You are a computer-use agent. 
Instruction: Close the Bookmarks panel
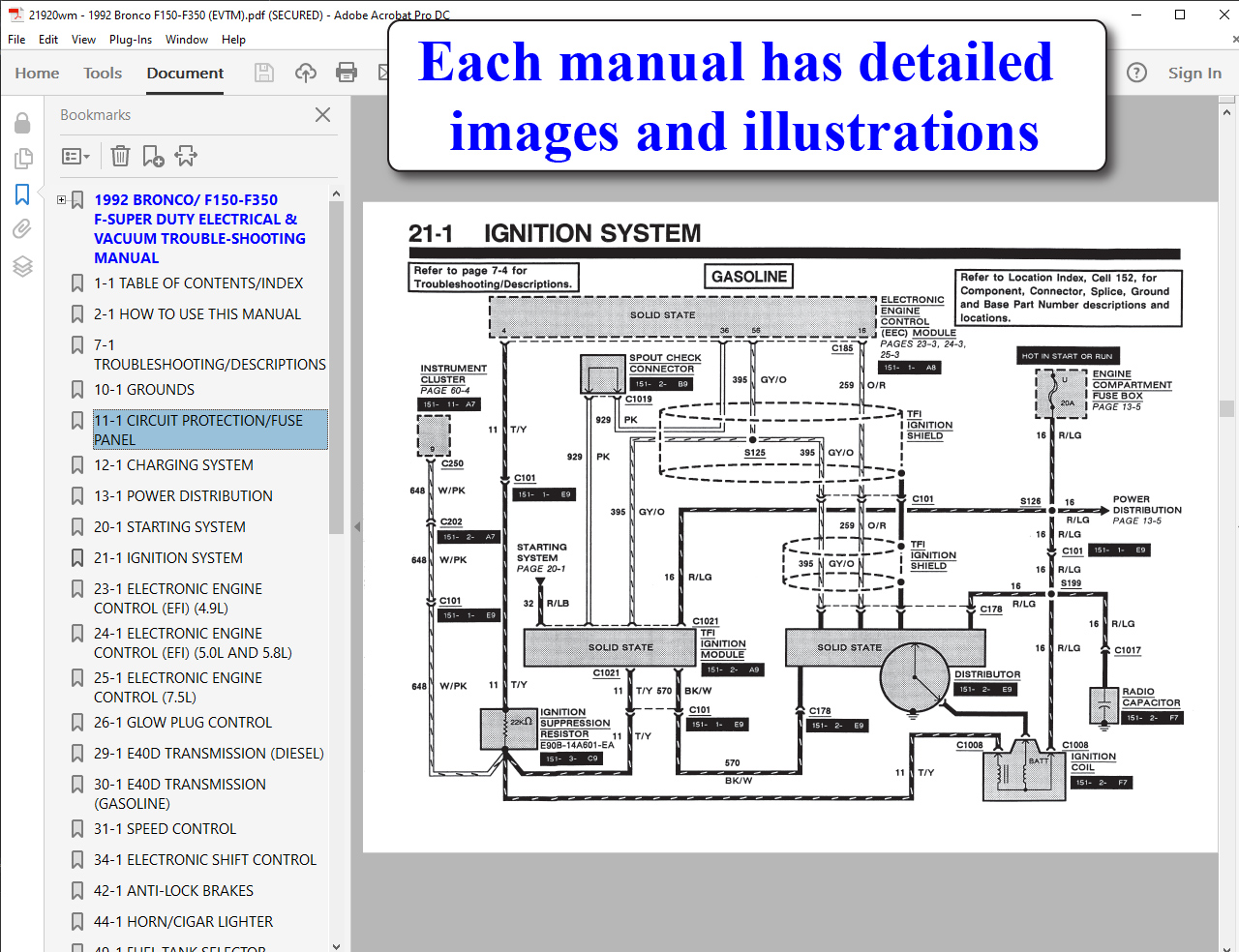[x=323, y=114]
